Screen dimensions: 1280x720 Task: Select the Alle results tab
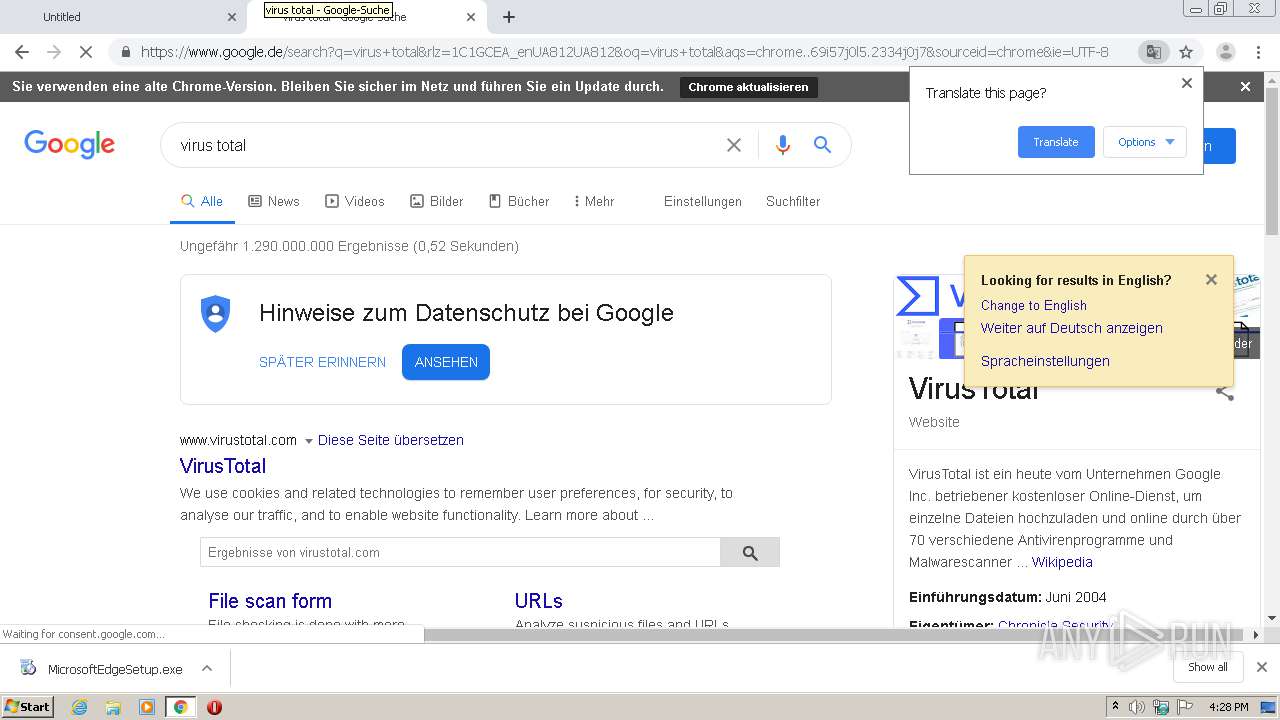[x=202, y=201]
